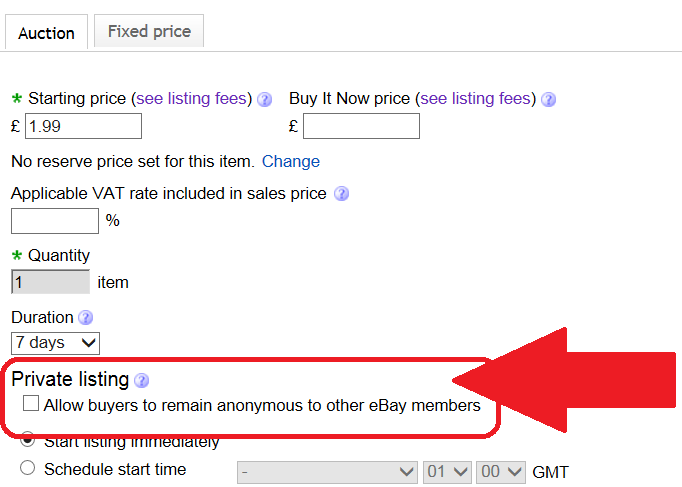
Task: Open the schedule minutes dropdown showing 00
Action: point(502,471)
